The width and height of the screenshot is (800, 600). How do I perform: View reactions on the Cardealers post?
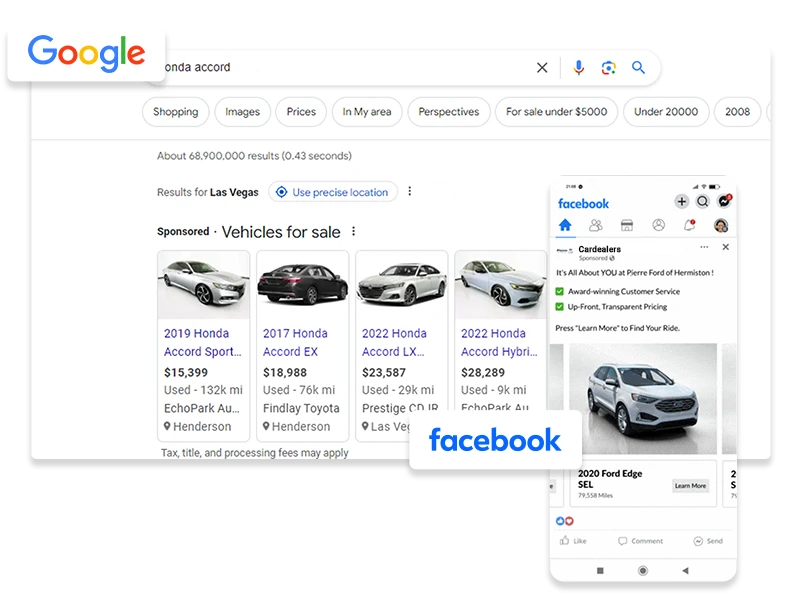(565, 521)
